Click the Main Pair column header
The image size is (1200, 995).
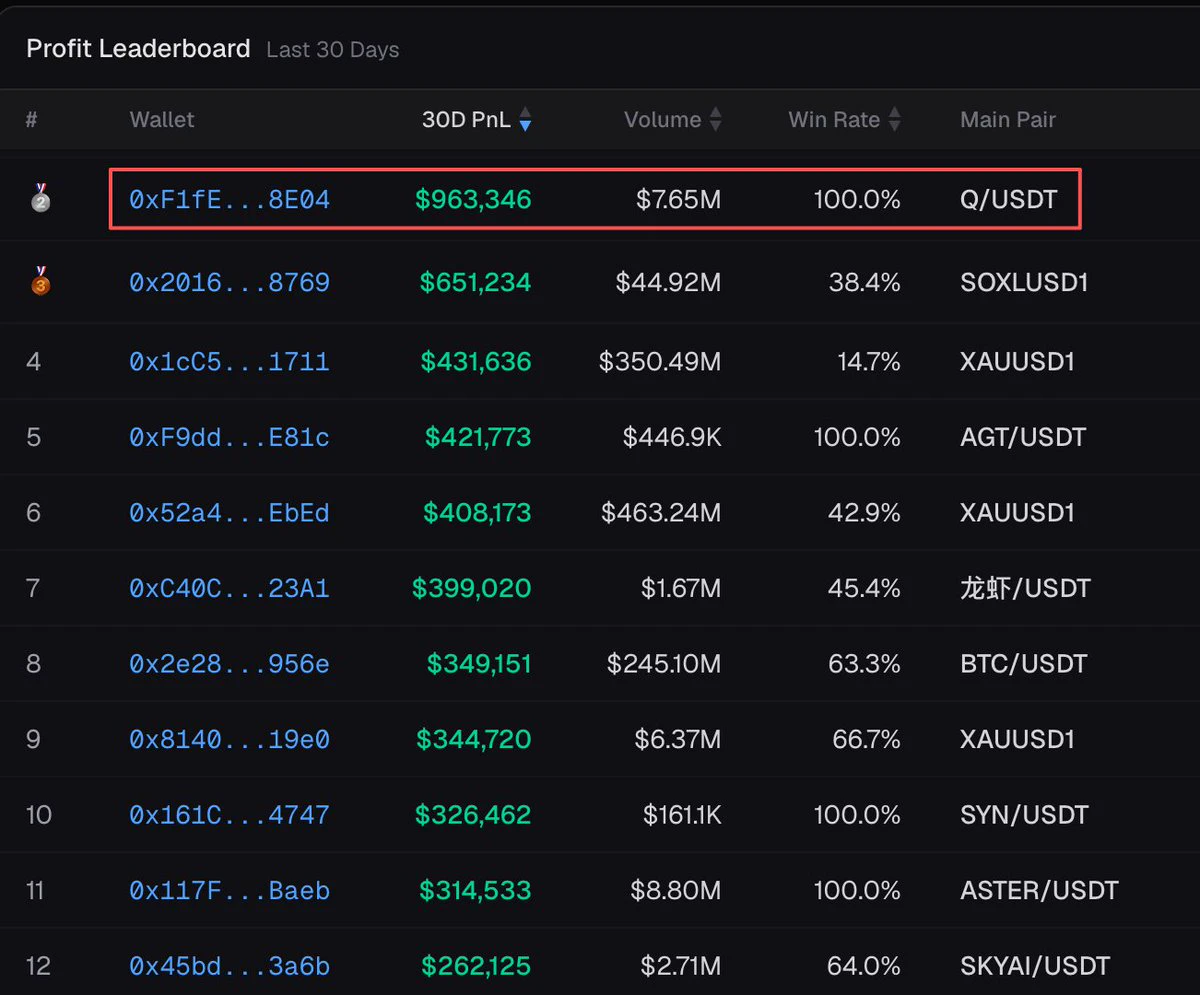pos(1008,120)
